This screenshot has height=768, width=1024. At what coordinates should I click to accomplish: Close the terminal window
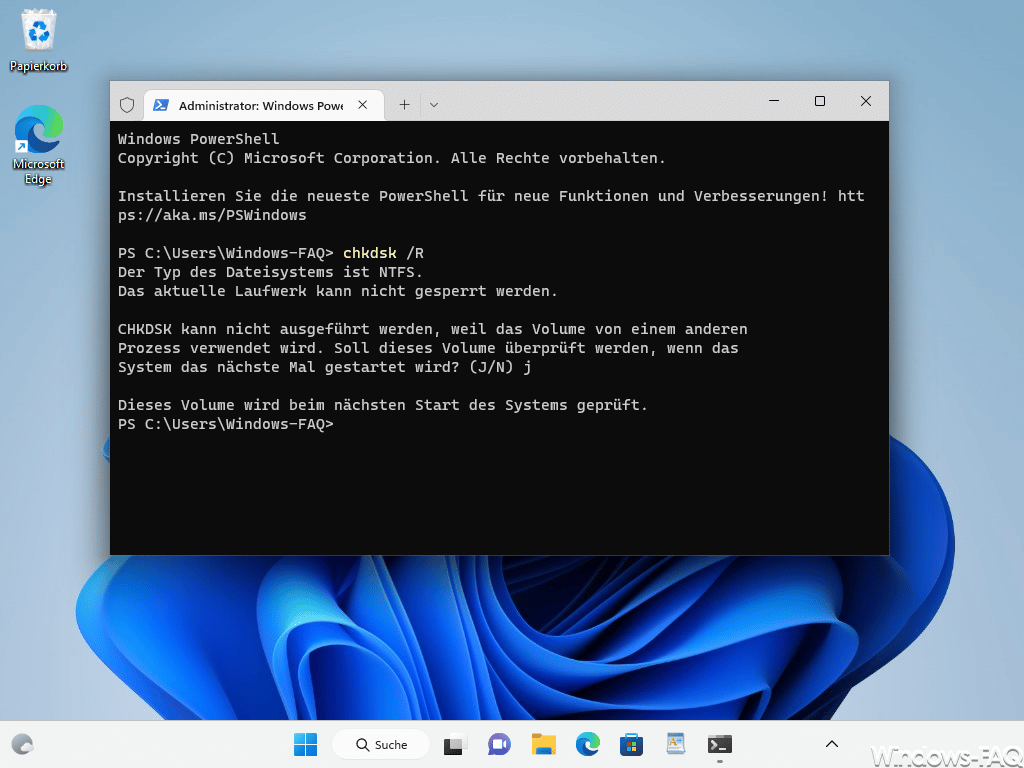pos(866,101)
